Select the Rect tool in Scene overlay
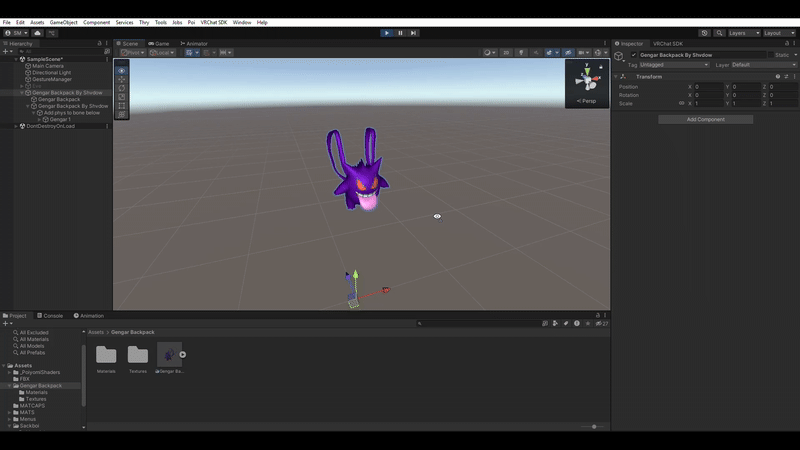 [x=121, y=106]
